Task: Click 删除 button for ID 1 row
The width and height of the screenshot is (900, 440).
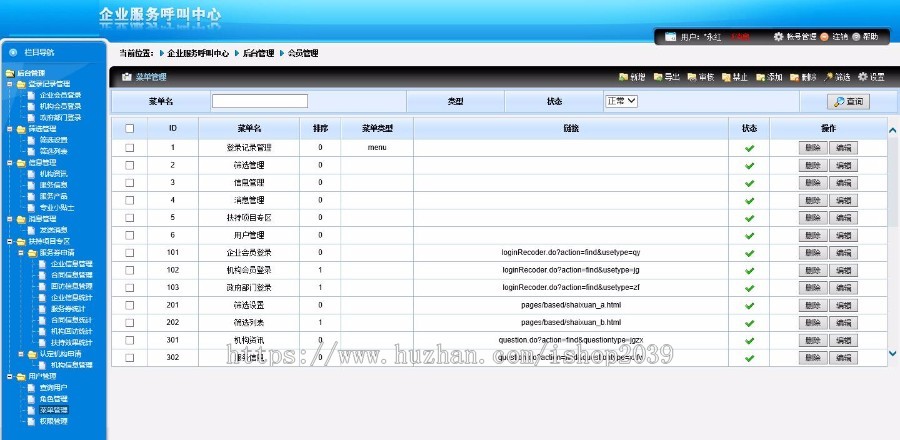Action: coord(813,148)
